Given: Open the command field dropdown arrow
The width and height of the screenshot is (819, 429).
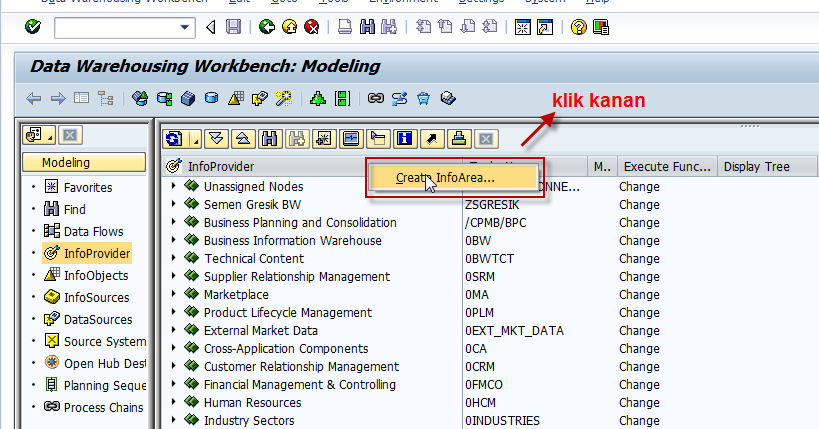Looking at the screenshot, I should tap(184, 27).
